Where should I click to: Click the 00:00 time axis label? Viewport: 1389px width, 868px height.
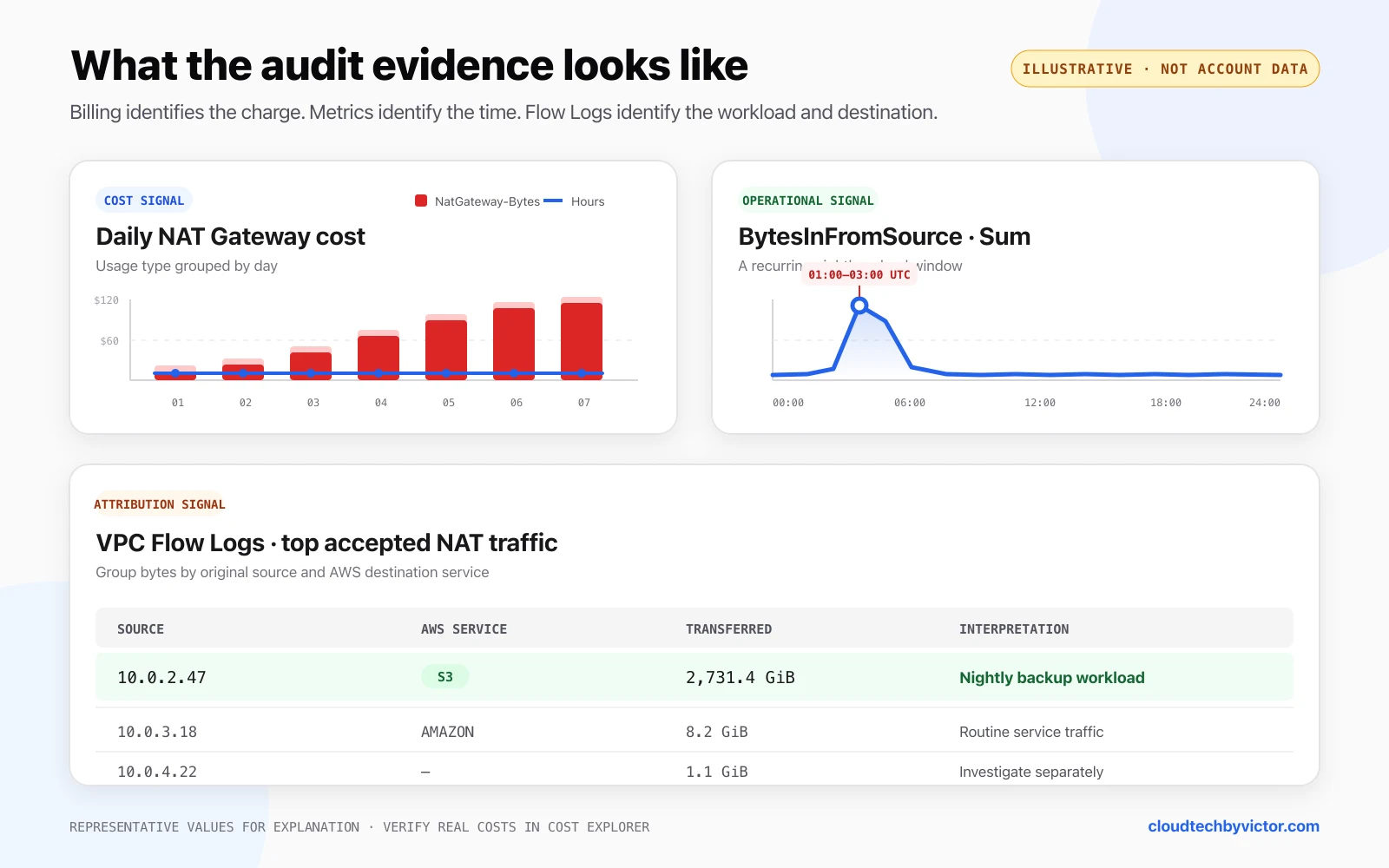[x=788, y=403]
